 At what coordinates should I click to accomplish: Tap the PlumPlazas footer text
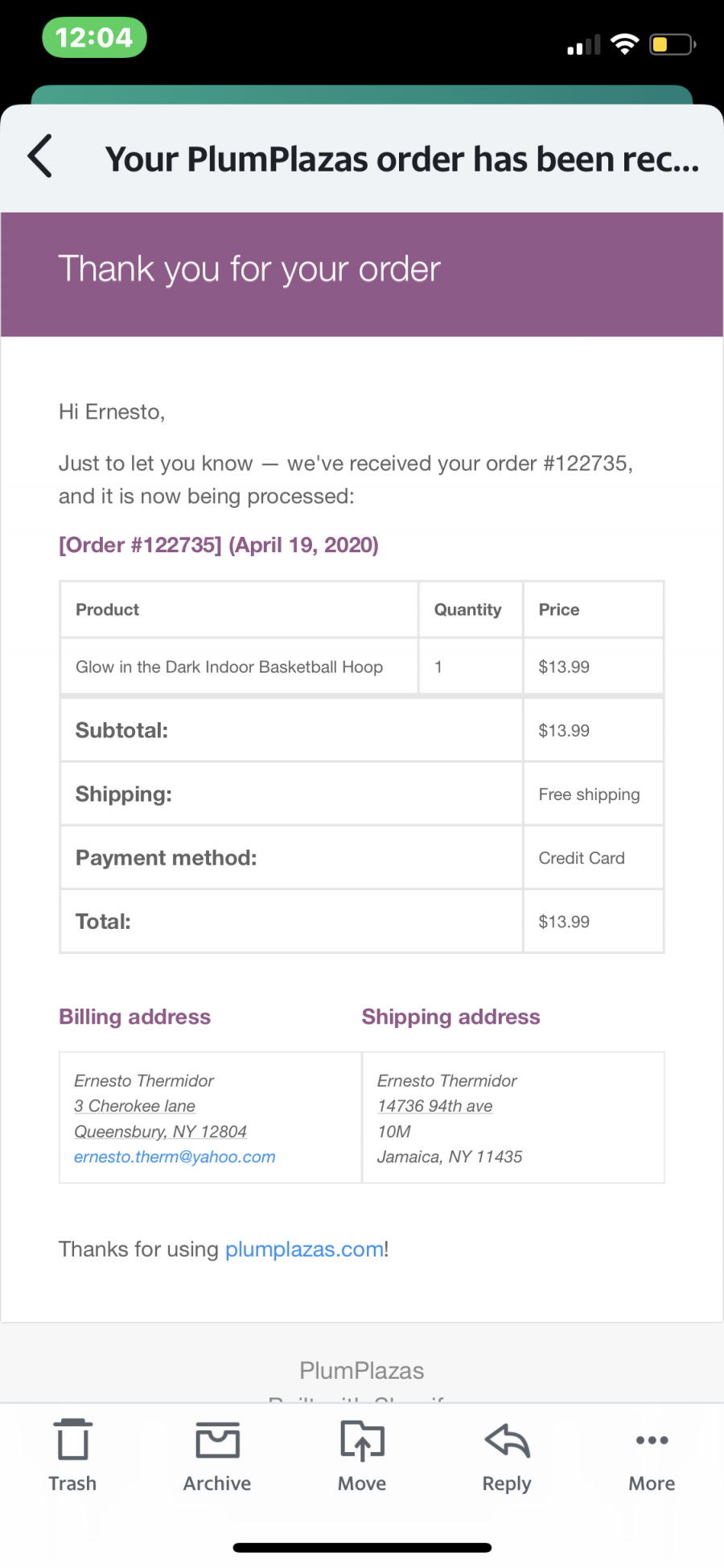click(x=362, y=1371)
